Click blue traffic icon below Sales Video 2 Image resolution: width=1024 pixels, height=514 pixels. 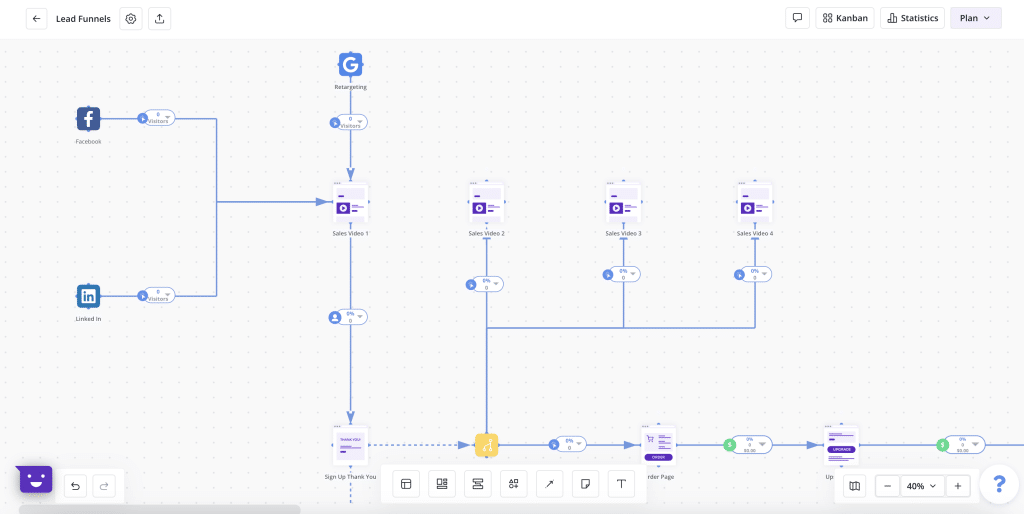(471, 284)
